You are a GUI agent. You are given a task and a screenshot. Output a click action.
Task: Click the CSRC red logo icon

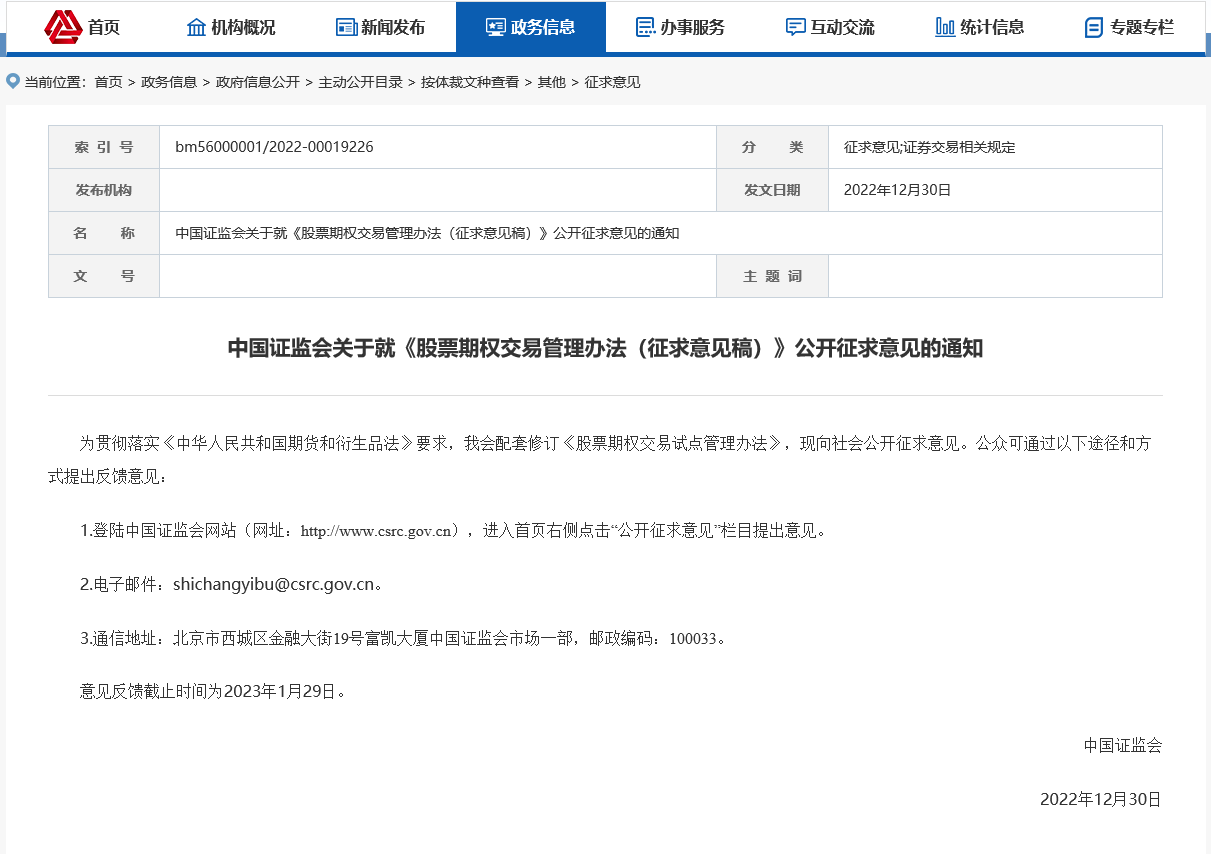(x=63, y=27)
